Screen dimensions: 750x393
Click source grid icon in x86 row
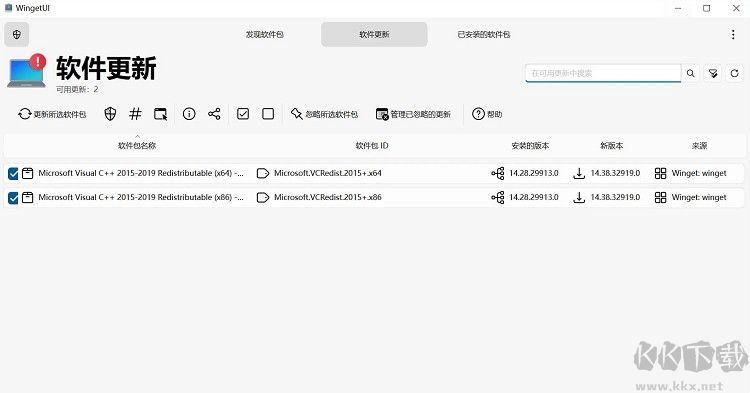[x=660, y=197]
